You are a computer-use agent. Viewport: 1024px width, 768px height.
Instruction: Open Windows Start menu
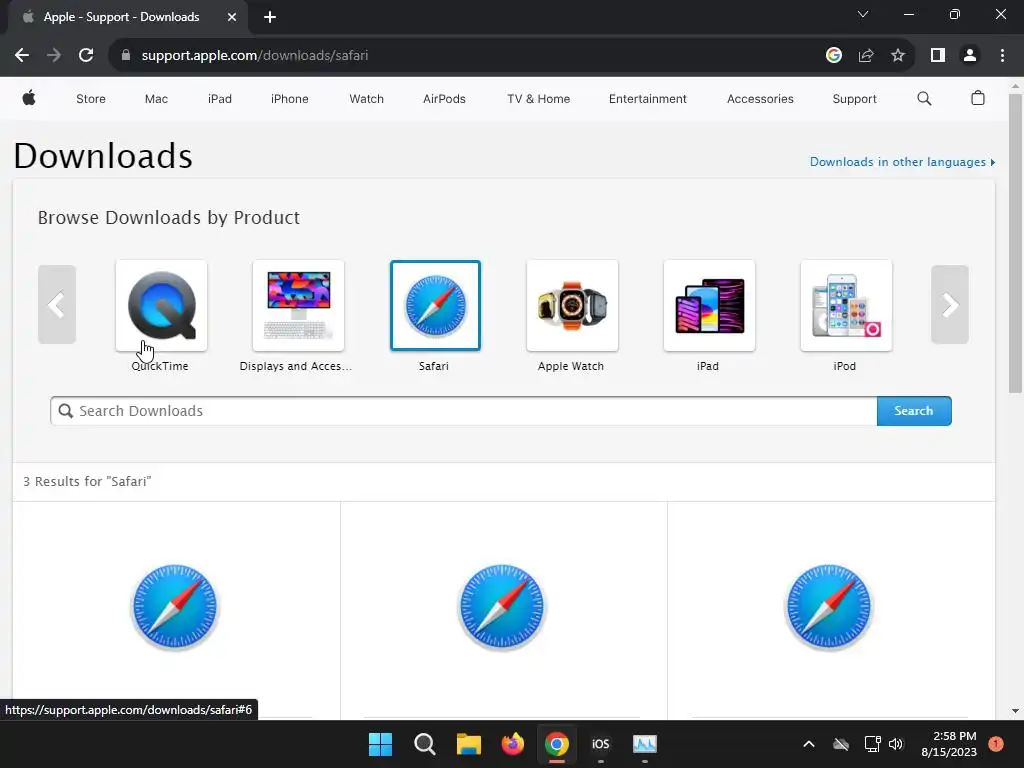coord(380,744)
